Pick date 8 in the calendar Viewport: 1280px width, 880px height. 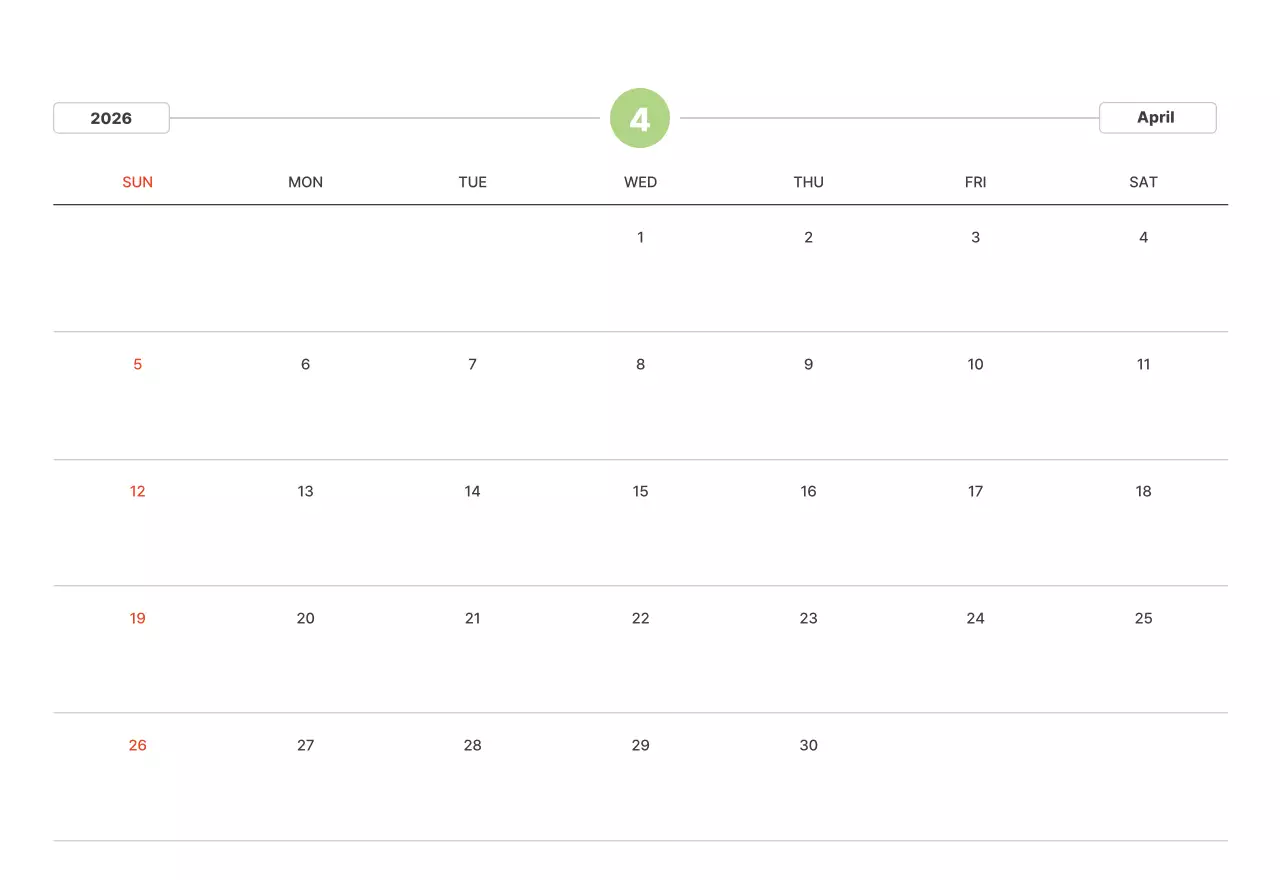click(640, 364)
